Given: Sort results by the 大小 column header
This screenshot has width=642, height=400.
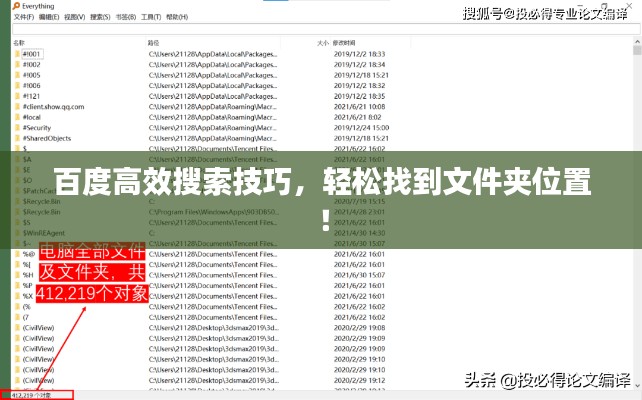Looking at the screenshot, I should point(323,43).
